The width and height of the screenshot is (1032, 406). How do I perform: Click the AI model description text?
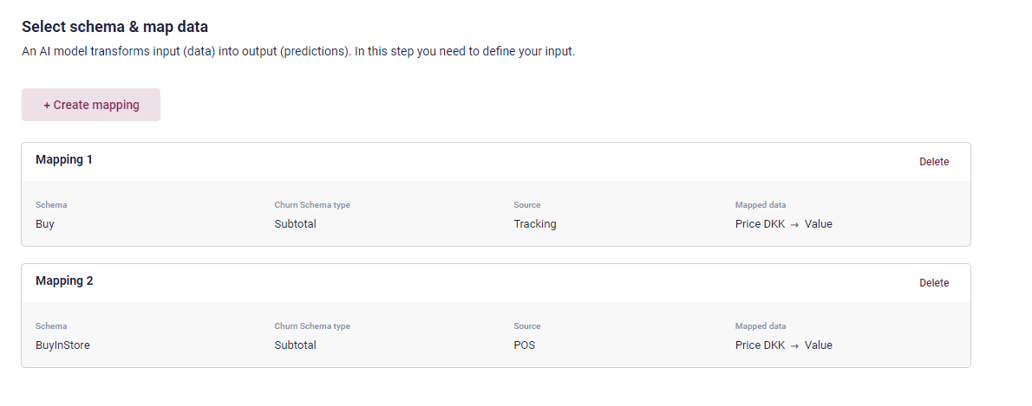[x=298, y=51]
